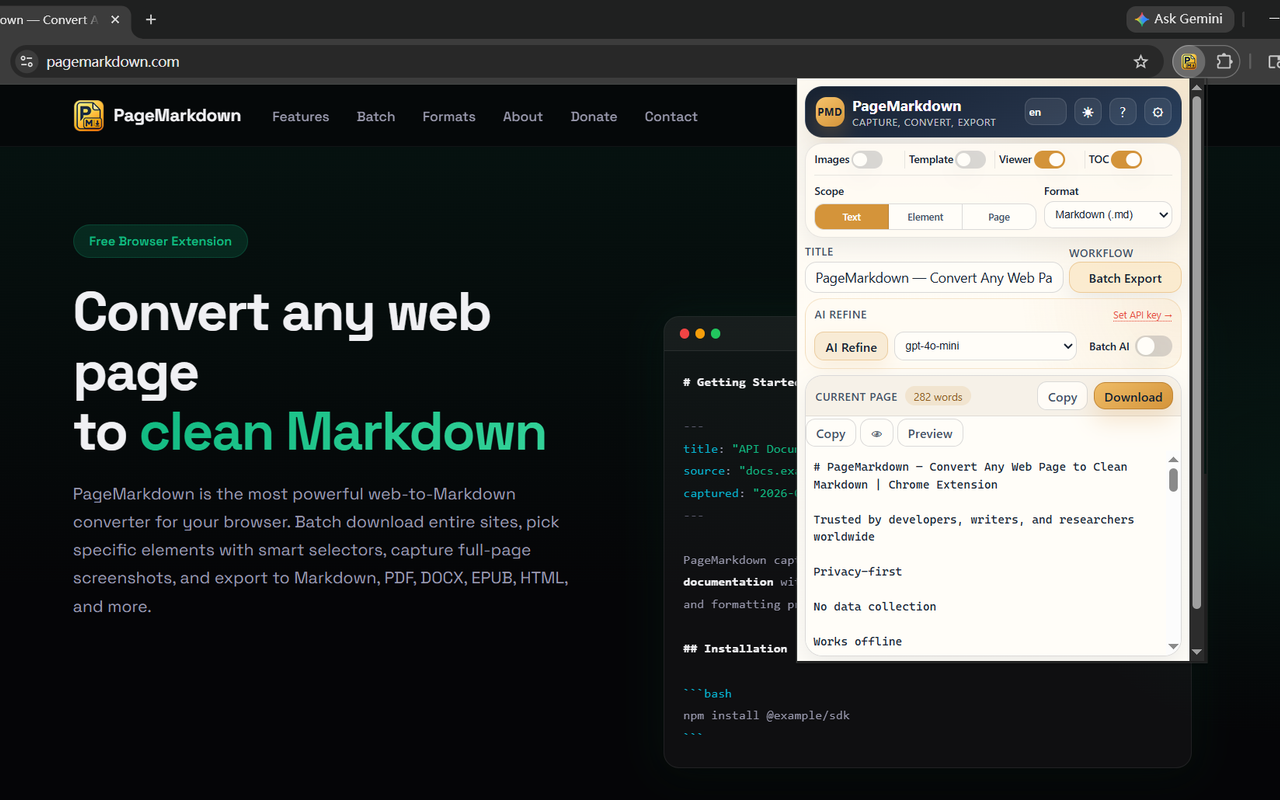1280x800 pixels.
Task: Click the 282 words count badge
Action: (938, 397)
